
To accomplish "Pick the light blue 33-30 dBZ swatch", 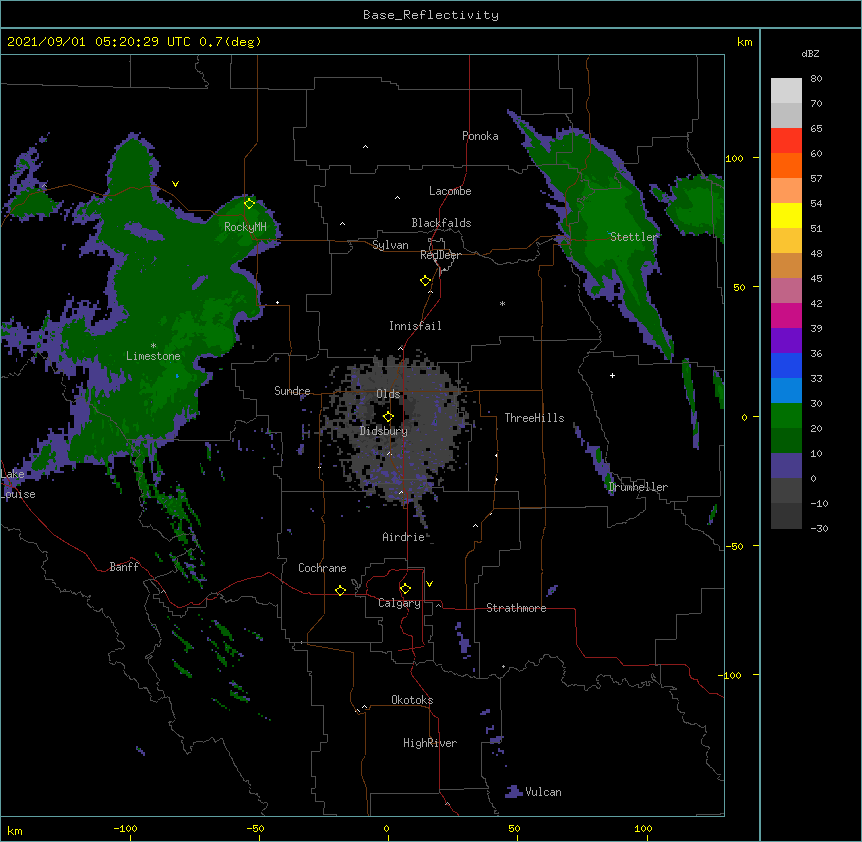I will point(786,391).
